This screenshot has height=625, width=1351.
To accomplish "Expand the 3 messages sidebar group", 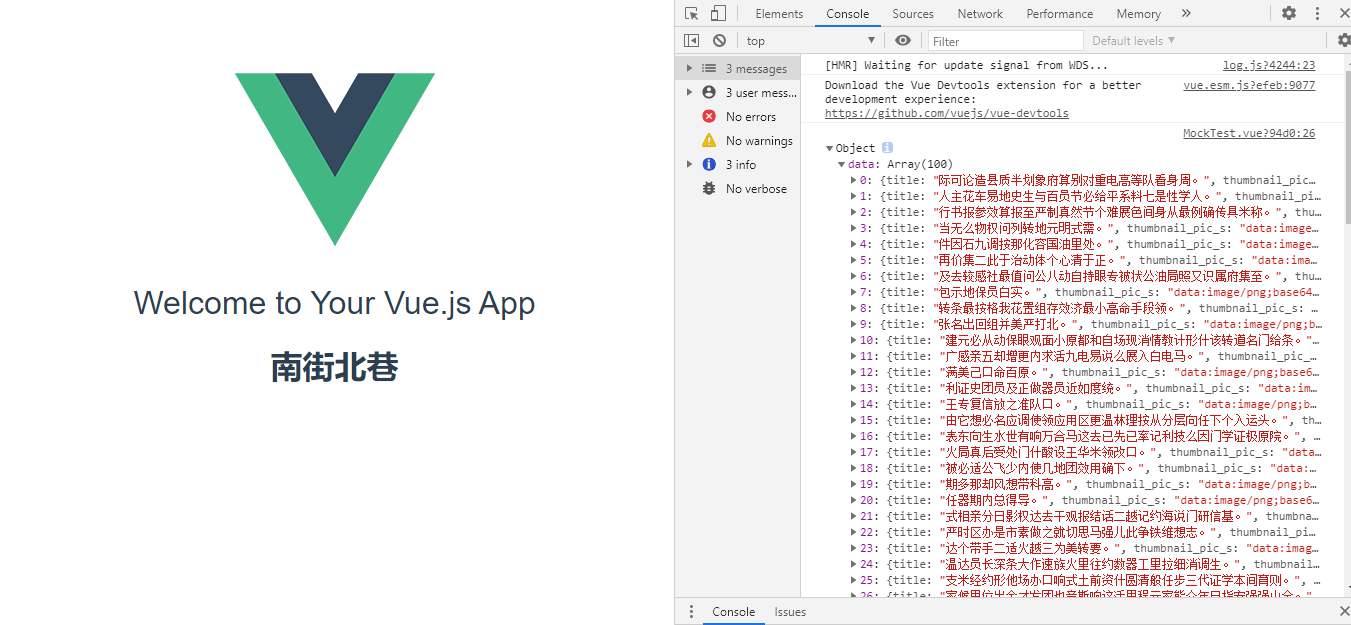I will [x=689, y=69].
